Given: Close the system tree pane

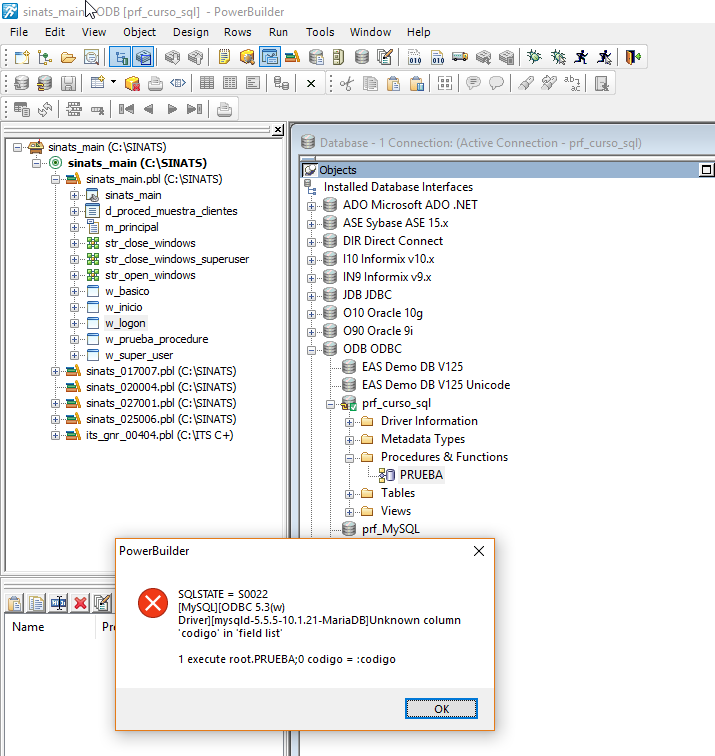Looking at the screenshot, I should 278,130.
